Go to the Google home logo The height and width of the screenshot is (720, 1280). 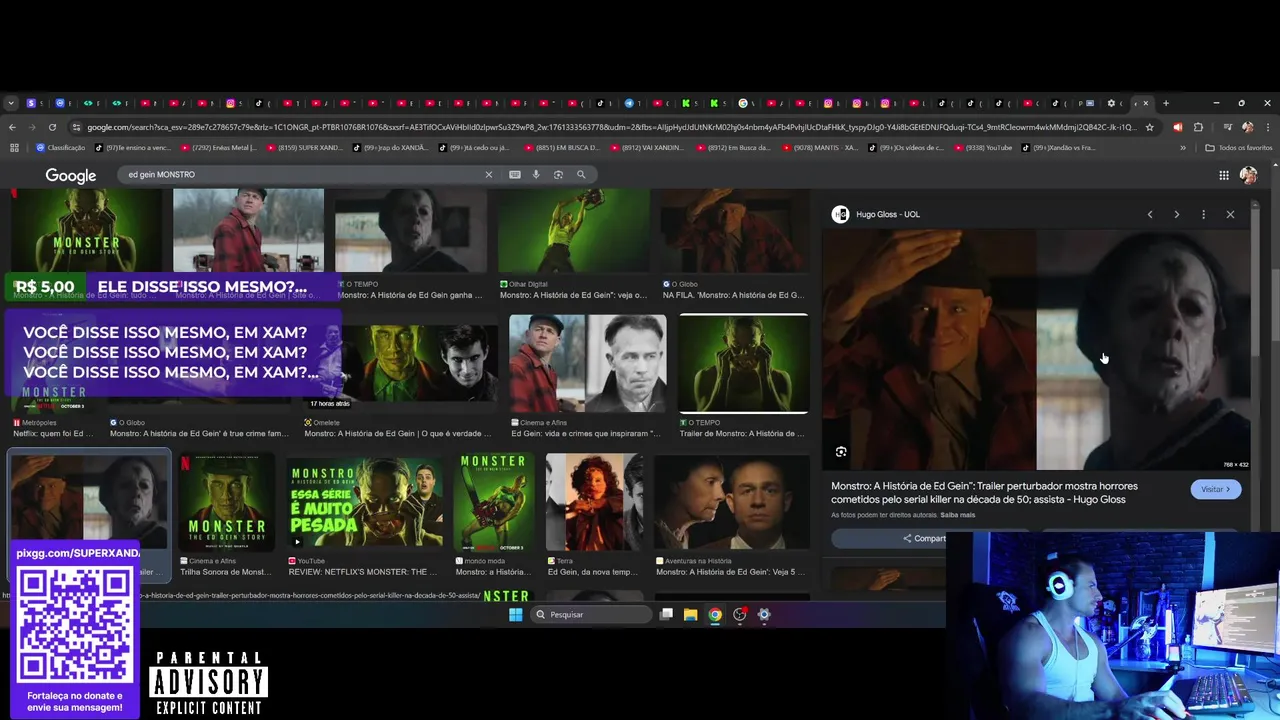click(x=71, y=175)
